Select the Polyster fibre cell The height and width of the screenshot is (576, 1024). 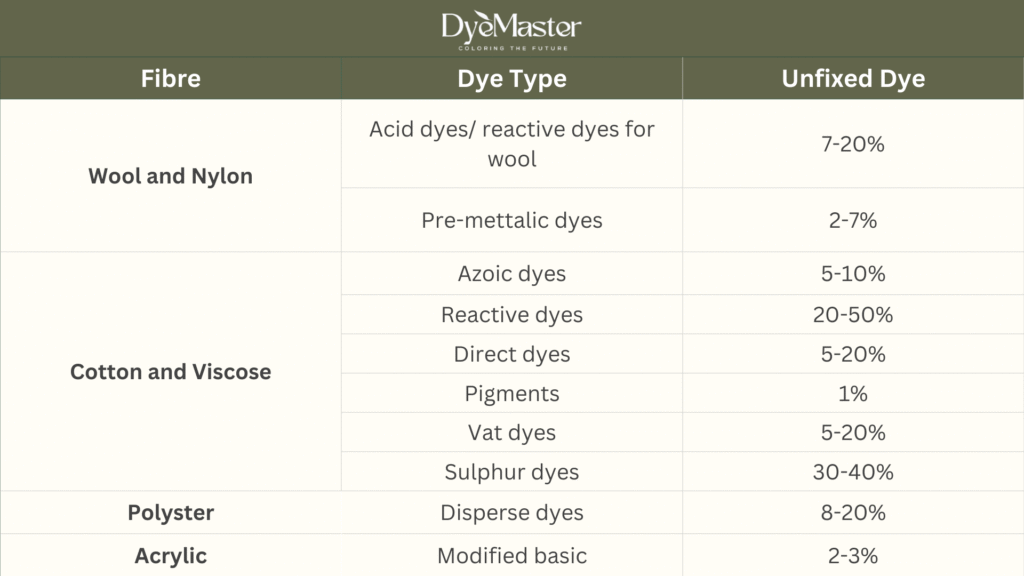(170, 513)
